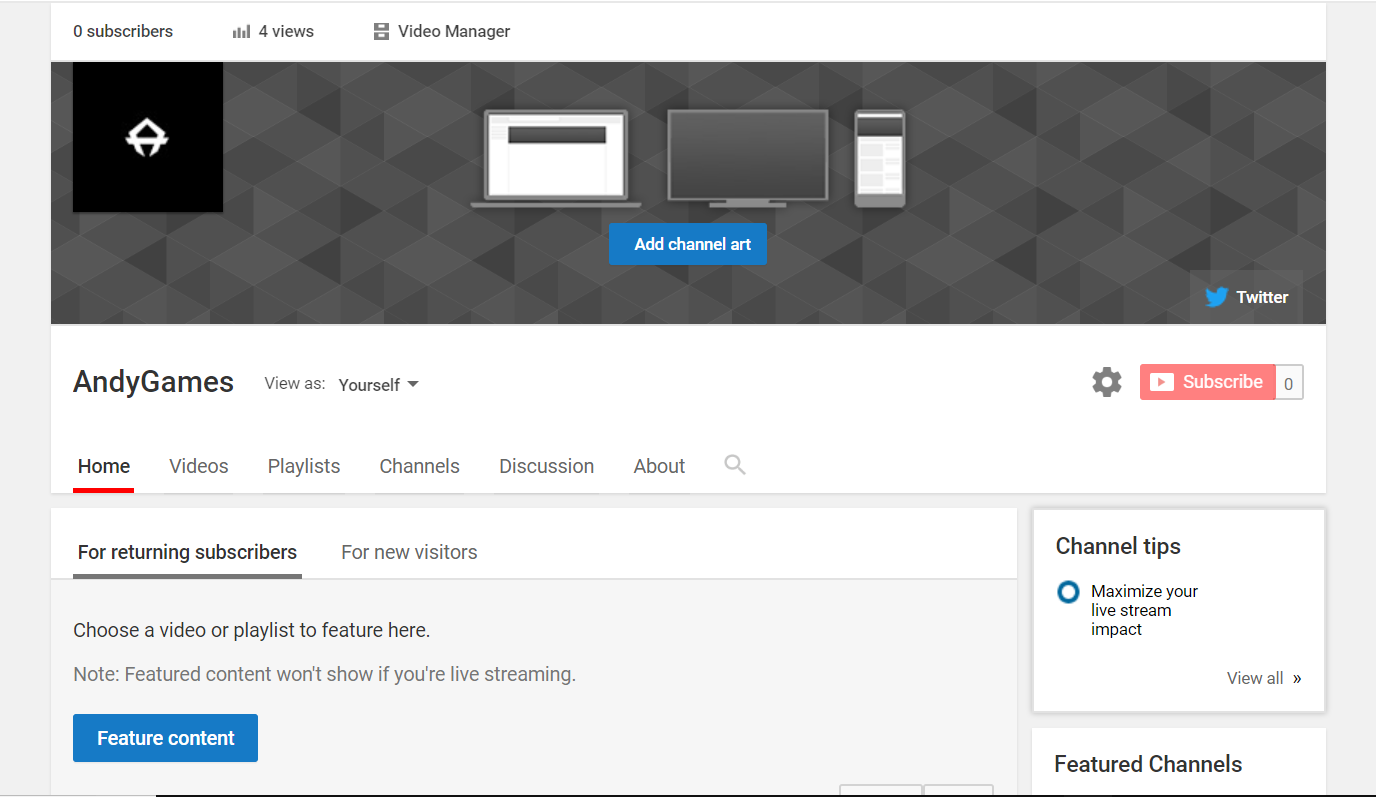Click the TV preview image on banner

tap(748, 158)
